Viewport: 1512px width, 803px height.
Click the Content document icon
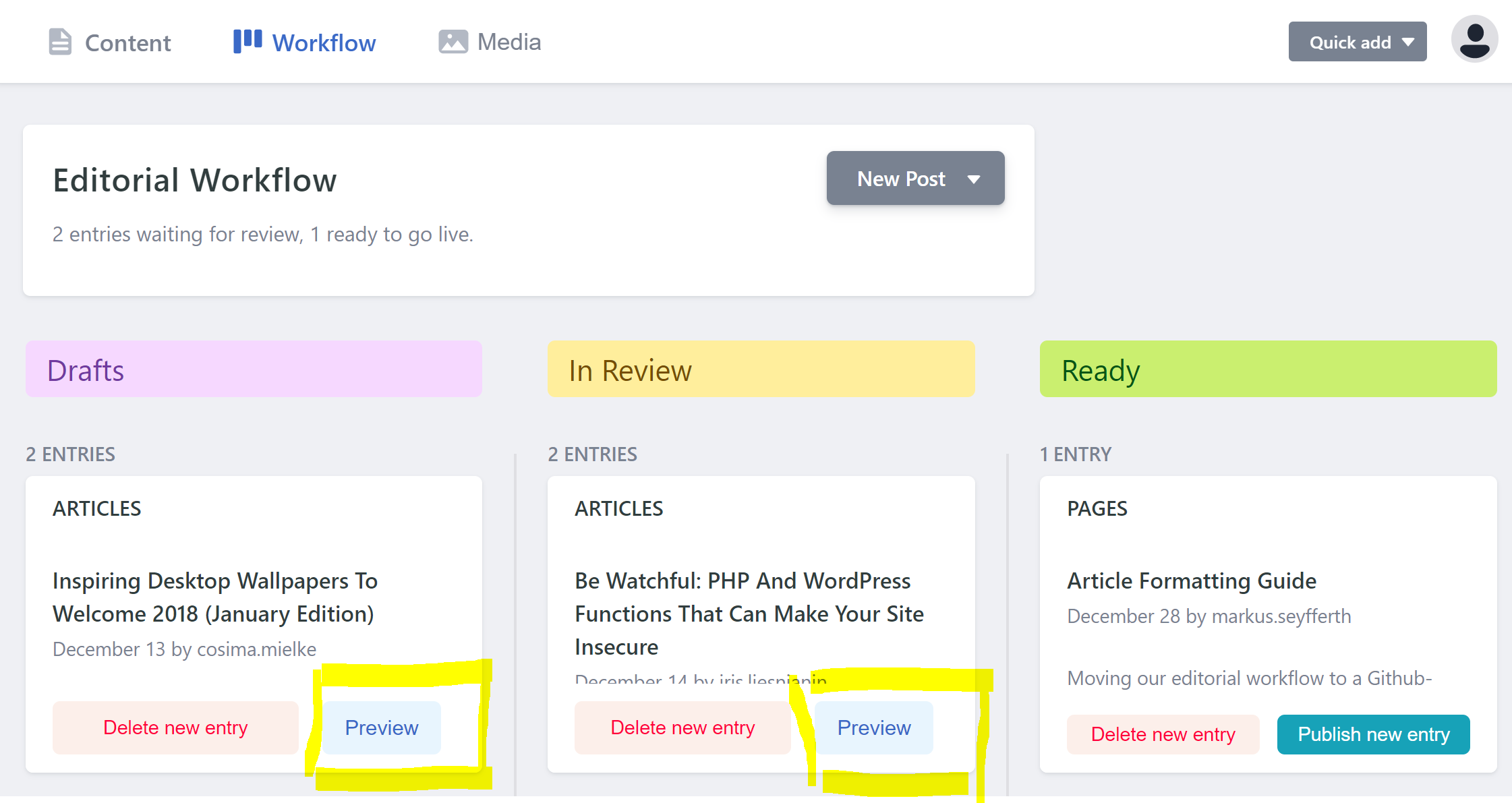click(59, 41)
